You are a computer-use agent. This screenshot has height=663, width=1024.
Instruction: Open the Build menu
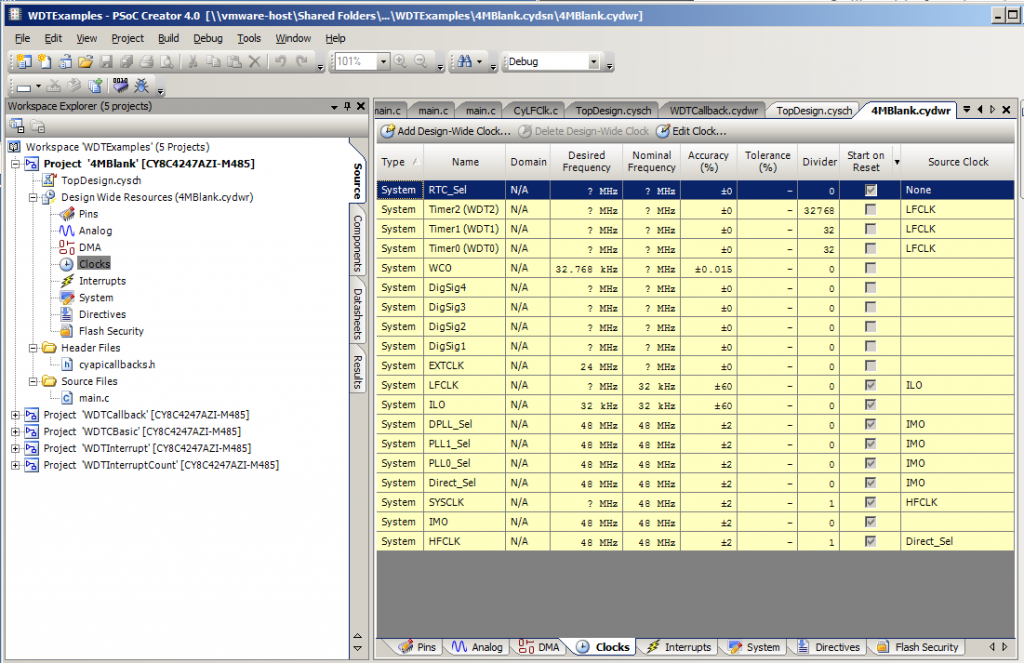168,38
